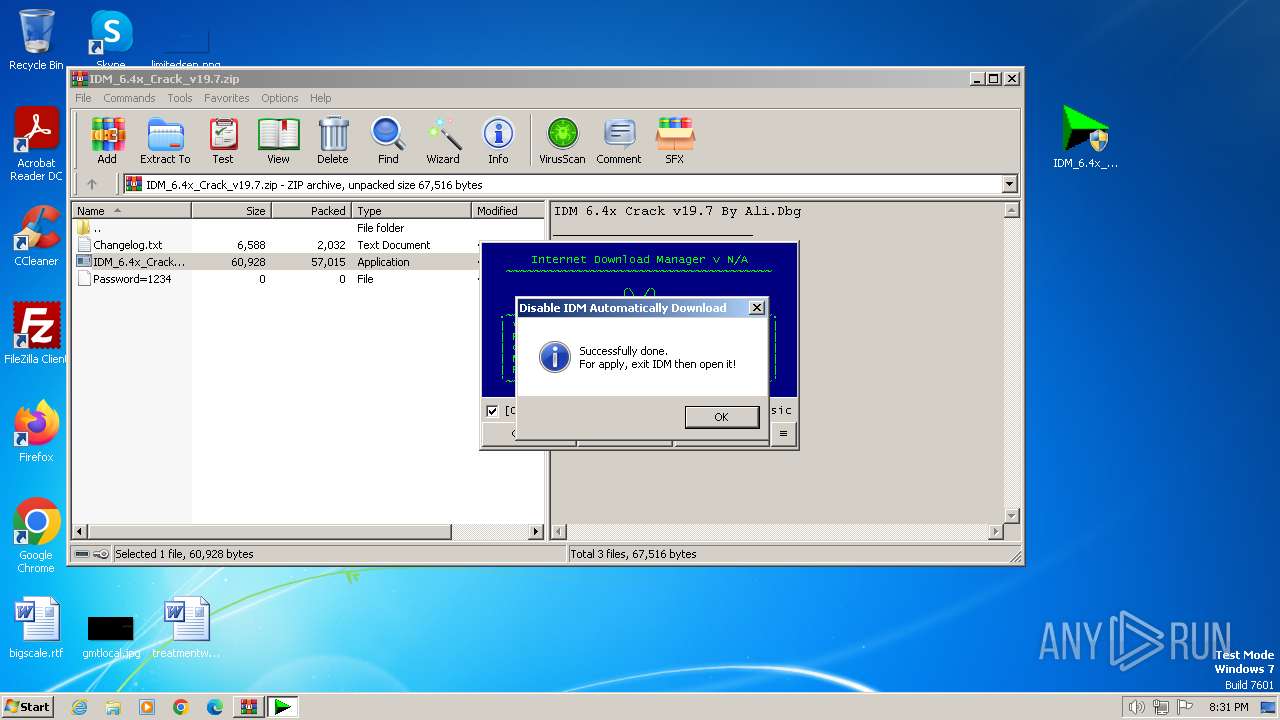Click the volume speaker tray icon
1280x720 pixels.
(x=1137, y=707)
